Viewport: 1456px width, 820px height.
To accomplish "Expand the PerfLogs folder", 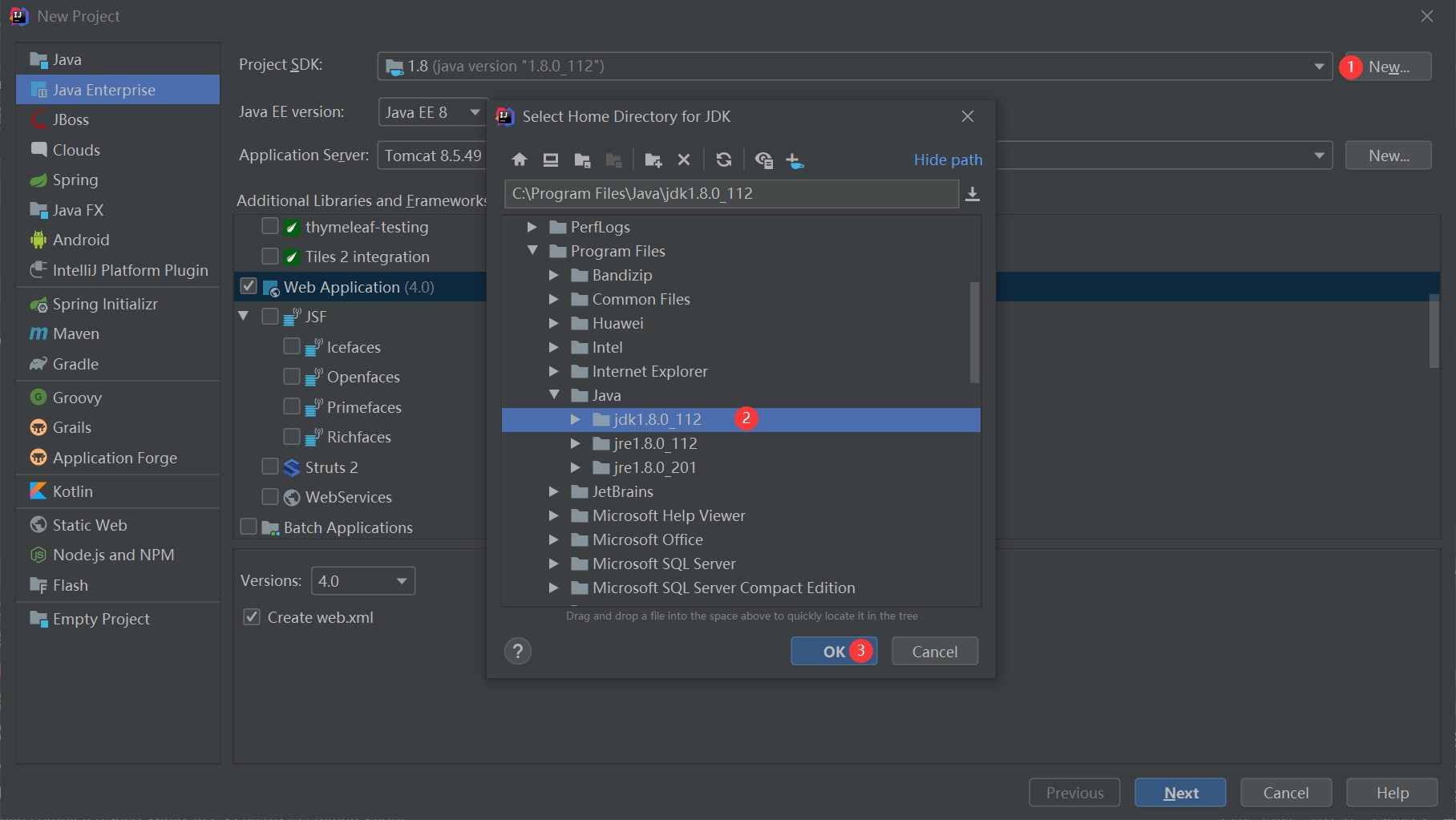I will 532,227.
